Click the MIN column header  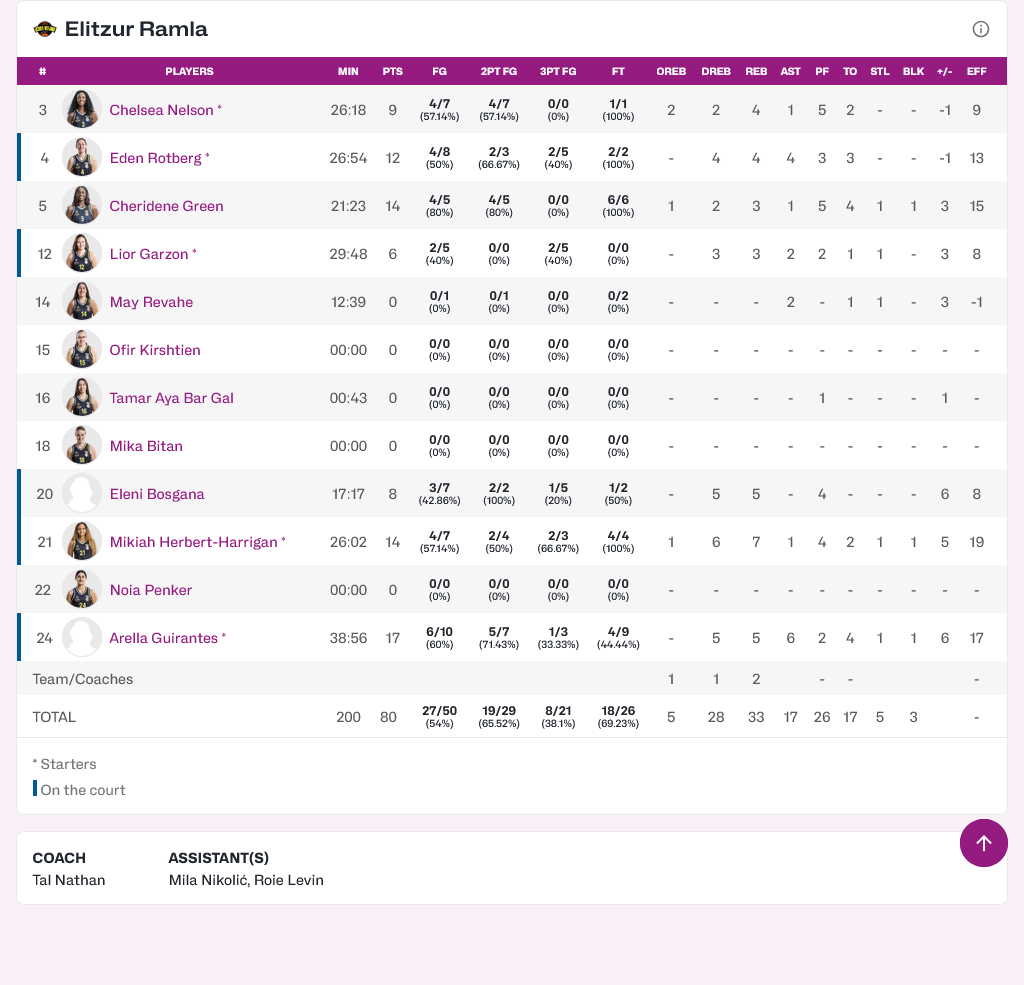point(348,72)
